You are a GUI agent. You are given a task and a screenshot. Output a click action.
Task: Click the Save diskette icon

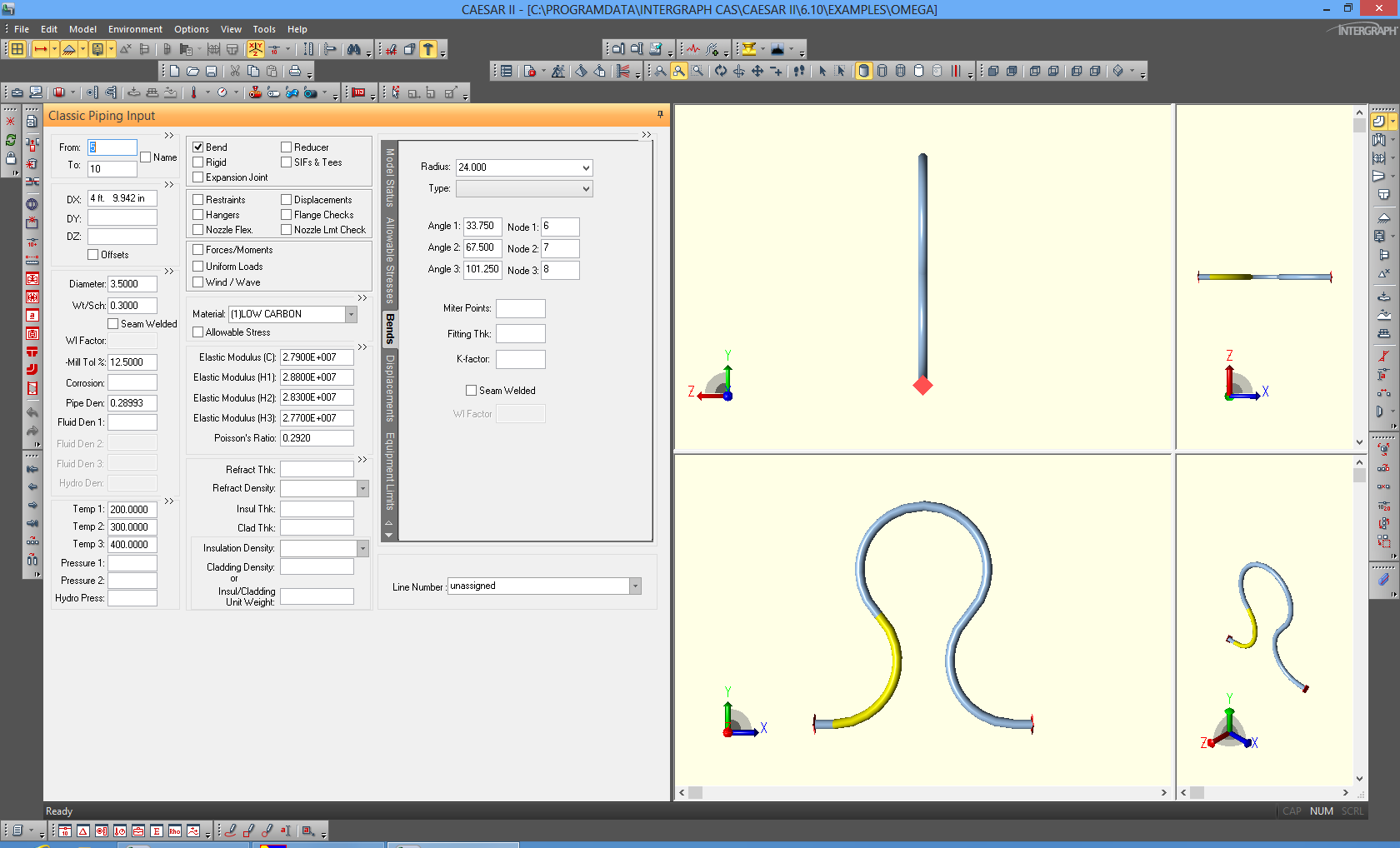212,72
